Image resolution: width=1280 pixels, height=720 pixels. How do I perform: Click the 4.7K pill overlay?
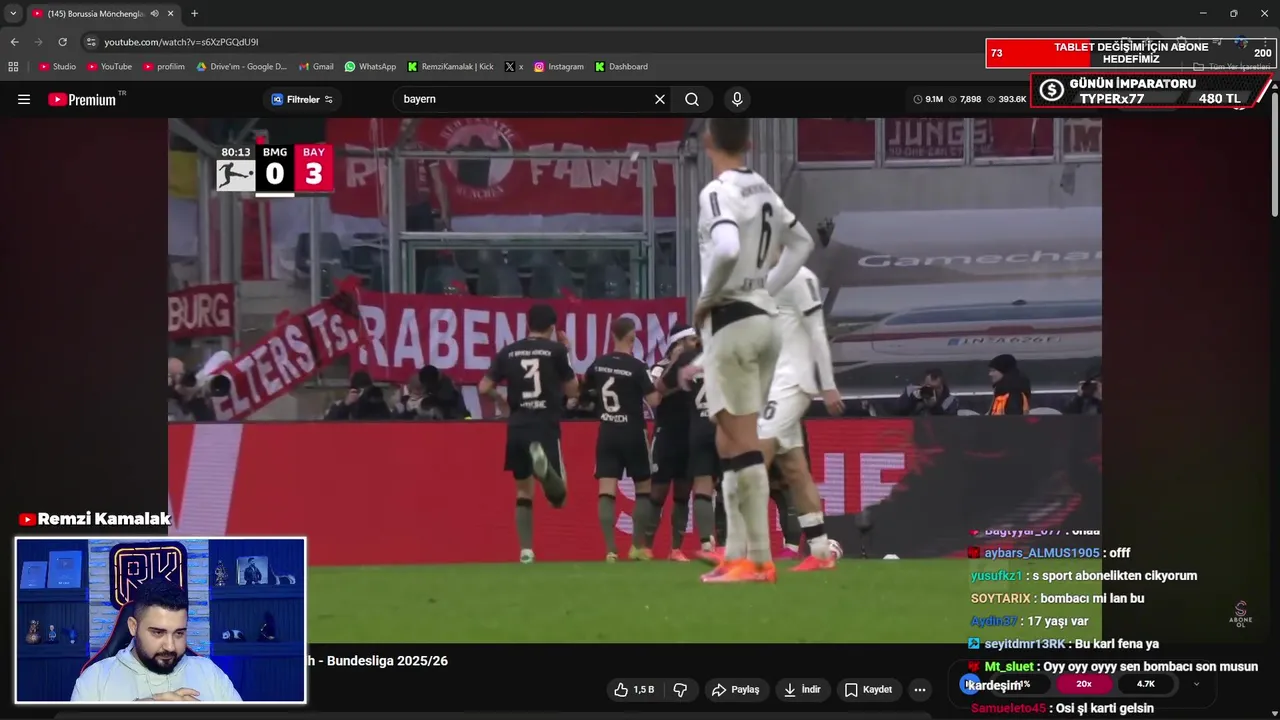pyautogui.click(x=1146, y=684)
